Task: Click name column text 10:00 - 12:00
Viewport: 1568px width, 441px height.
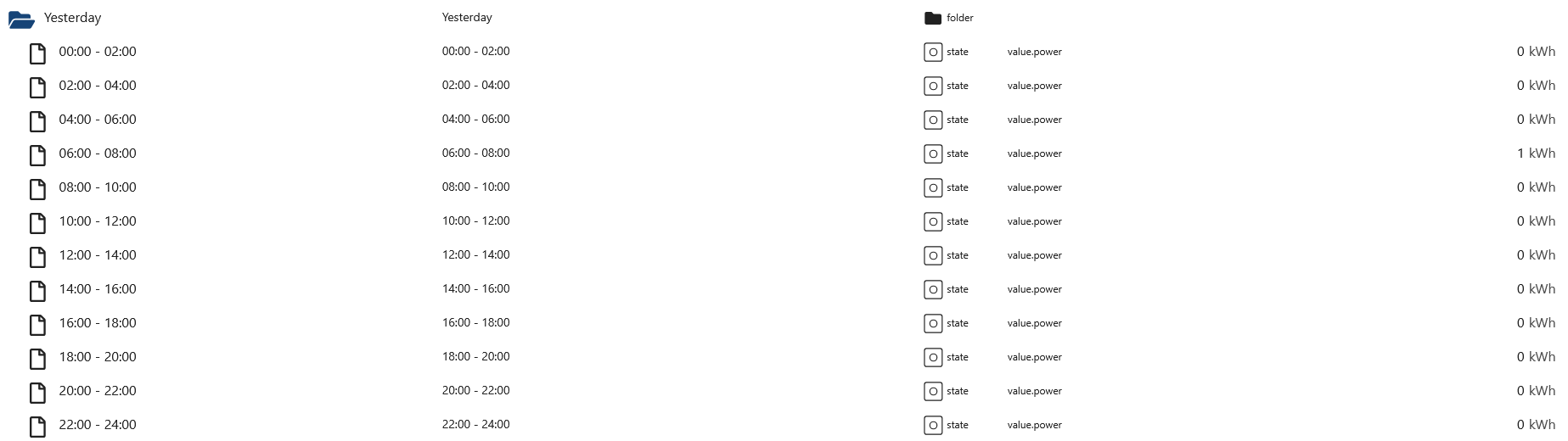Action: [x=475, y=220]
